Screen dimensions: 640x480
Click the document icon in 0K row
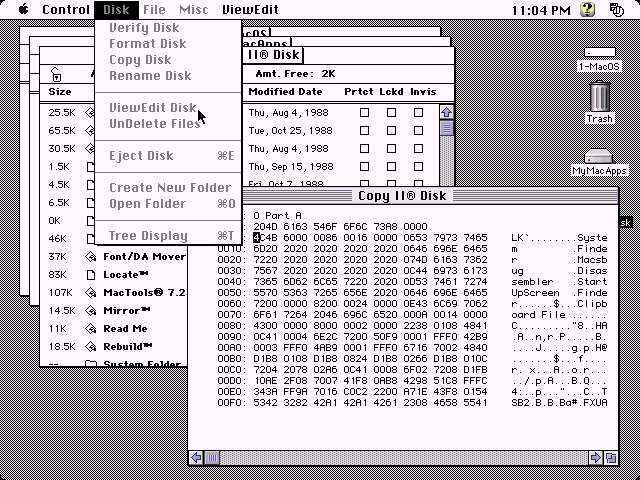coord(91,220)
